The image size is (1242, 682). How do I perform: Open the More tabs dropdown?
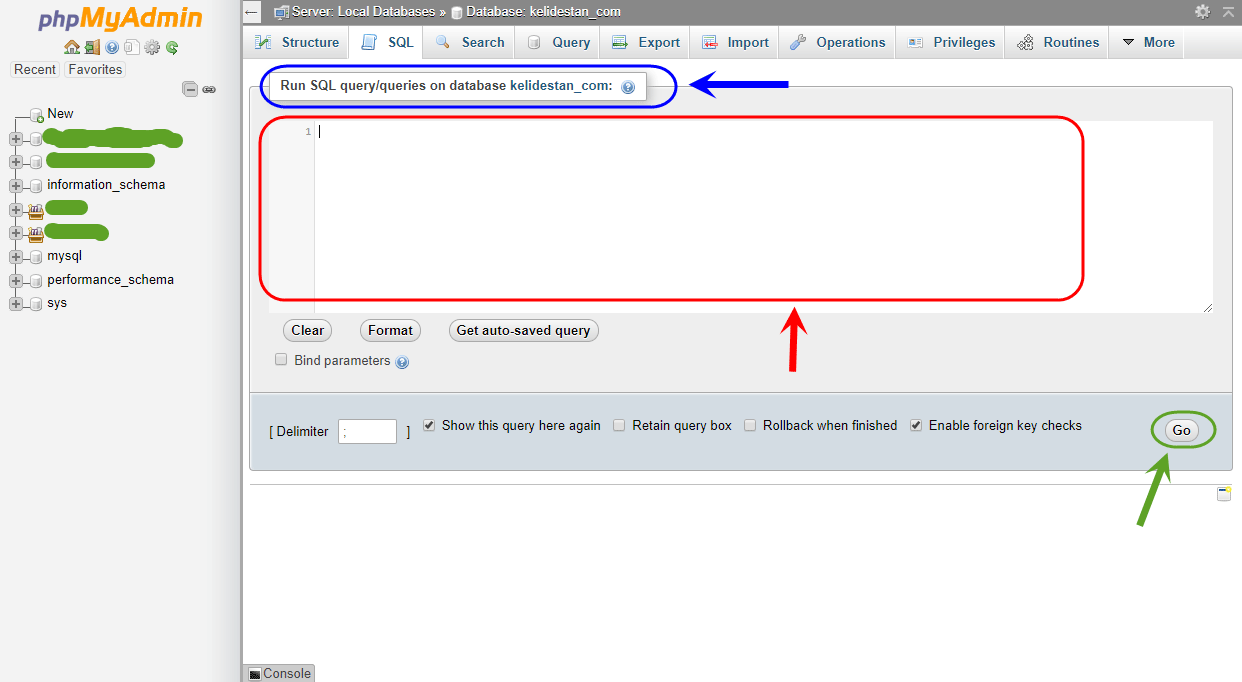1147,42
